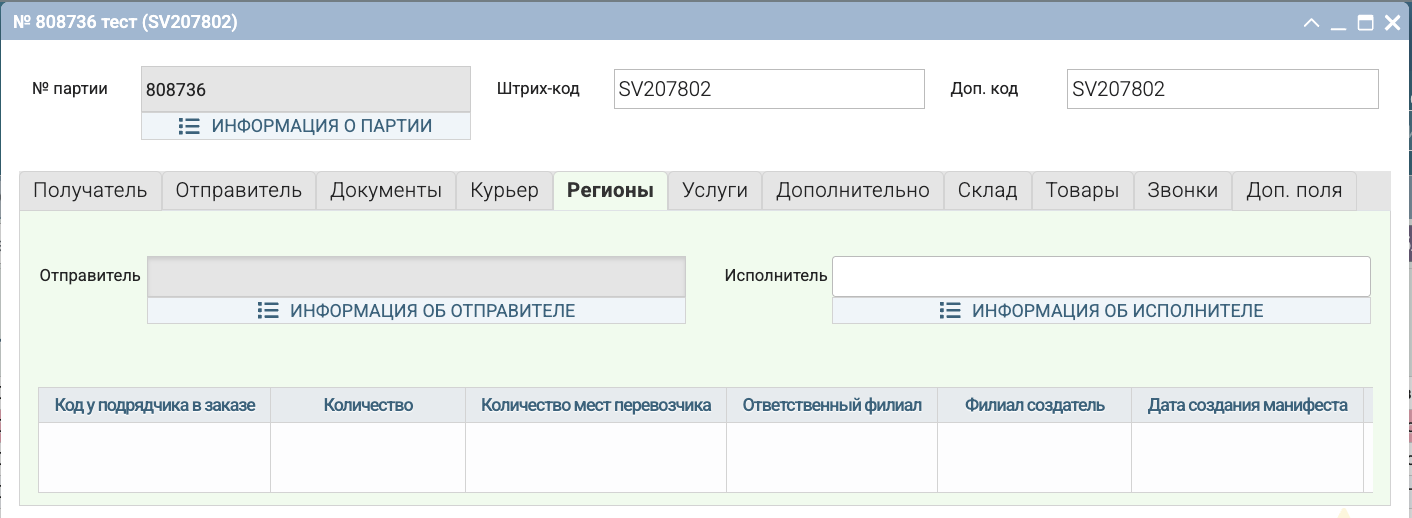The width and height of the screenshot is (1412, 518).
Task: Close the № 808736 тест window
Action: 1391,22
